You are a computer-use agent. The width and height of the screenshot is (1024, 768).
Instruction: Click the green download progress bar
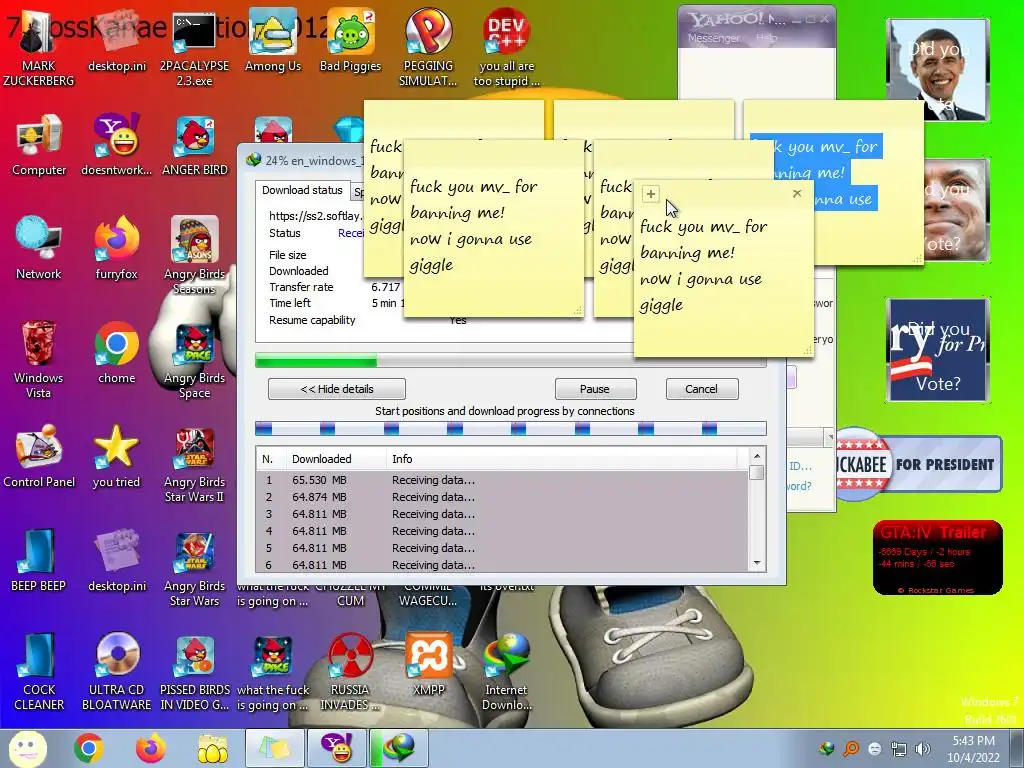coord(509,360)
